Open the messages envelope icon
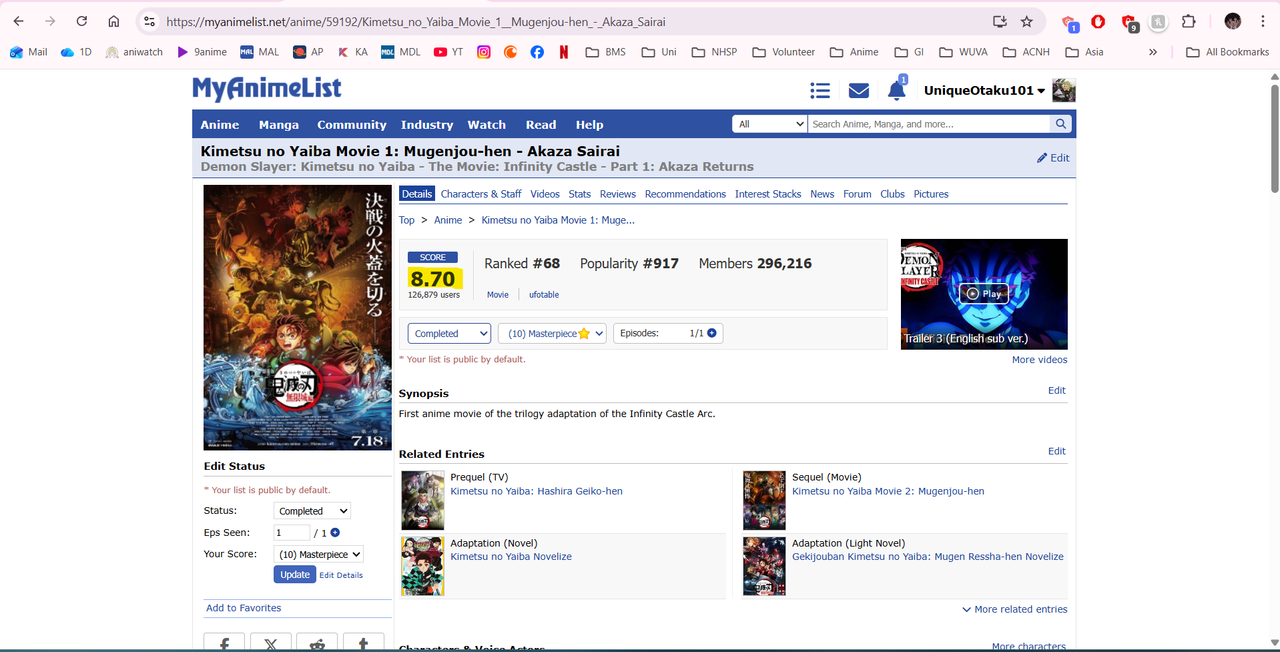Viewport: 1280px width, 652px height. 858,91
